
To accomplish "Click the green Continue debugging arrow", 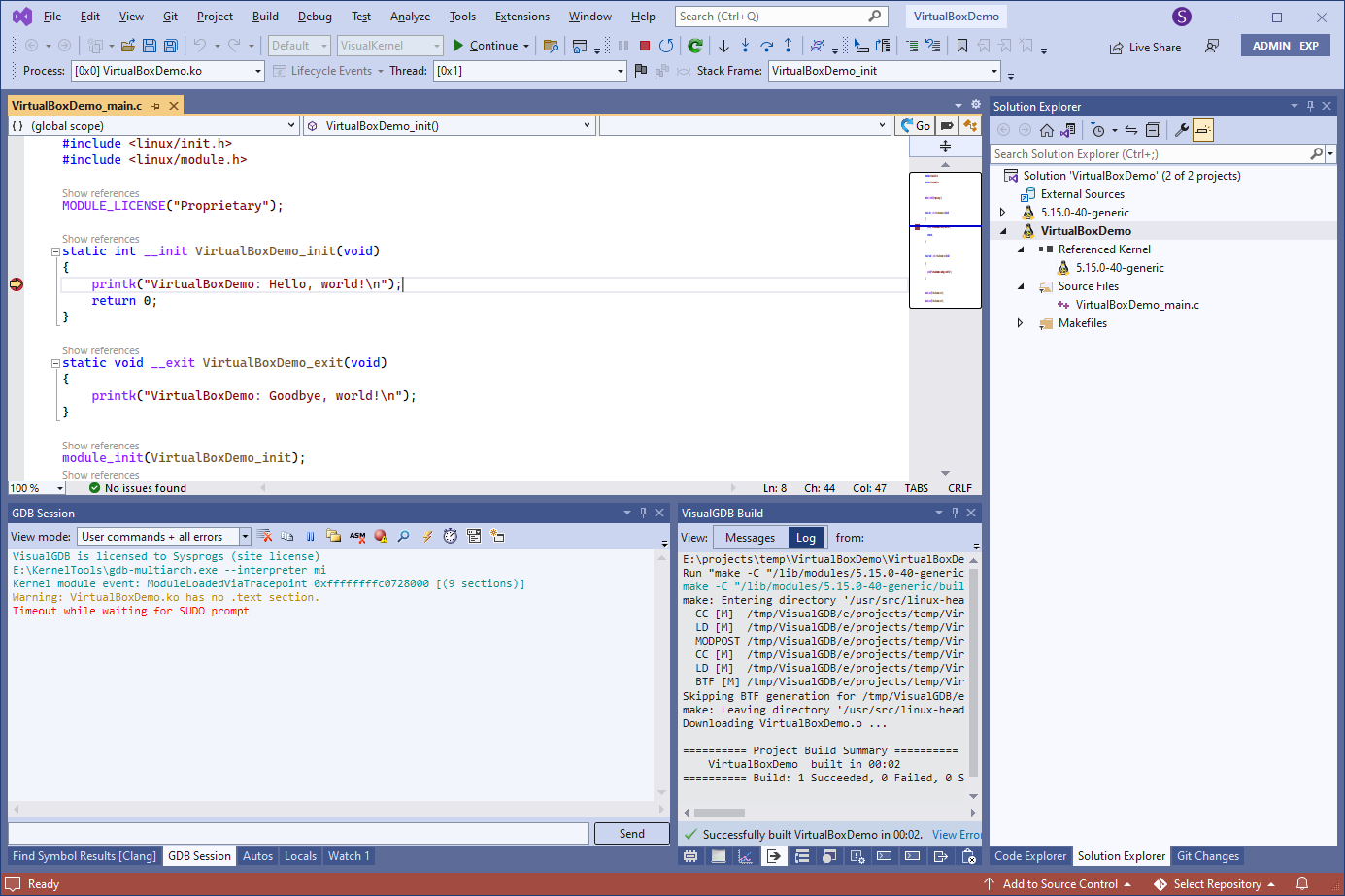I will tap(458, 46).
